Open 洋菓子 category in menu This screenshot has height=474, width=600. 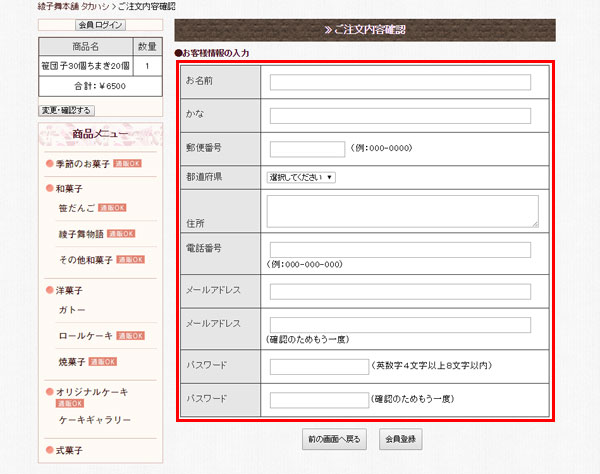click(x=69, y=290)
